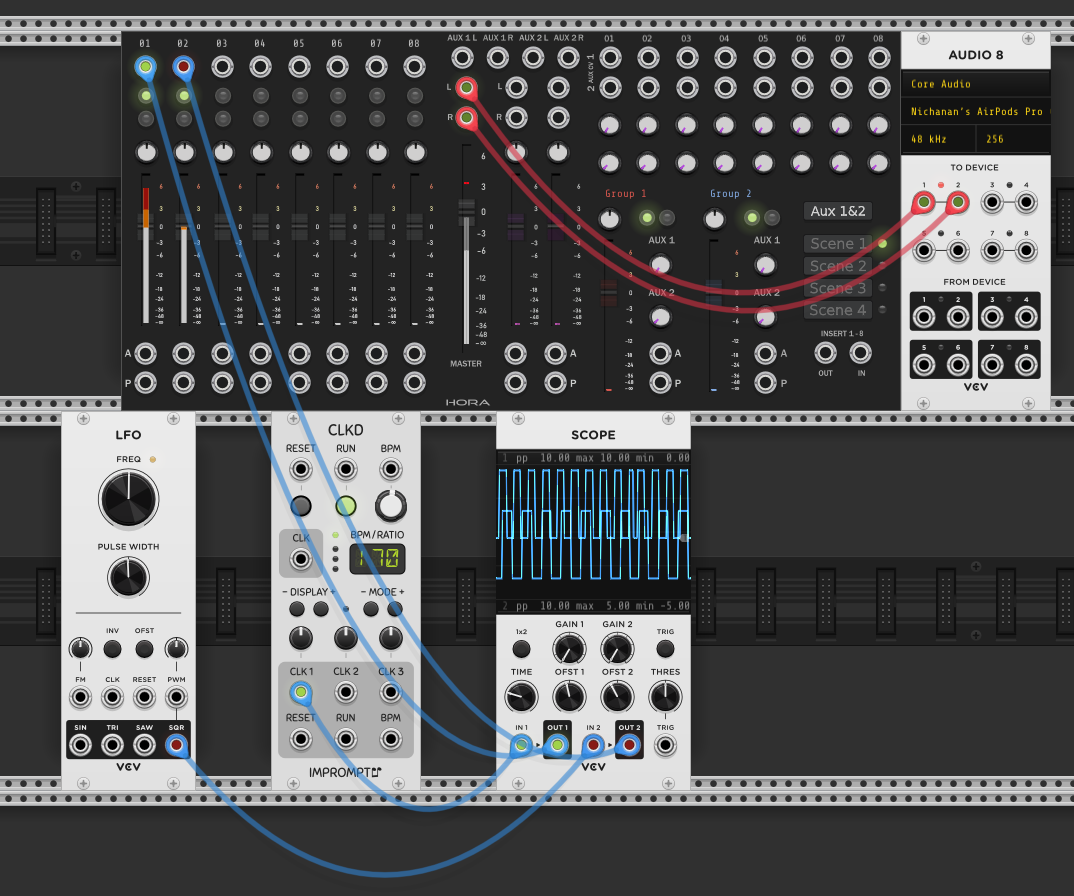Image resolution: width=1074 pixels, height=896 pixels.
Task: Click the LFO TRI output jack
Action: (112, 745)
